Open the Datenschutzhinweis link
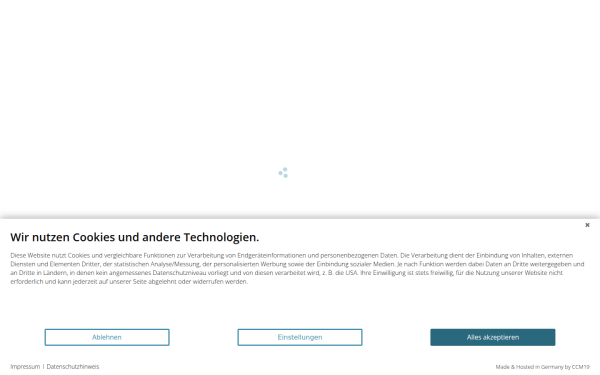 point(73,367)
